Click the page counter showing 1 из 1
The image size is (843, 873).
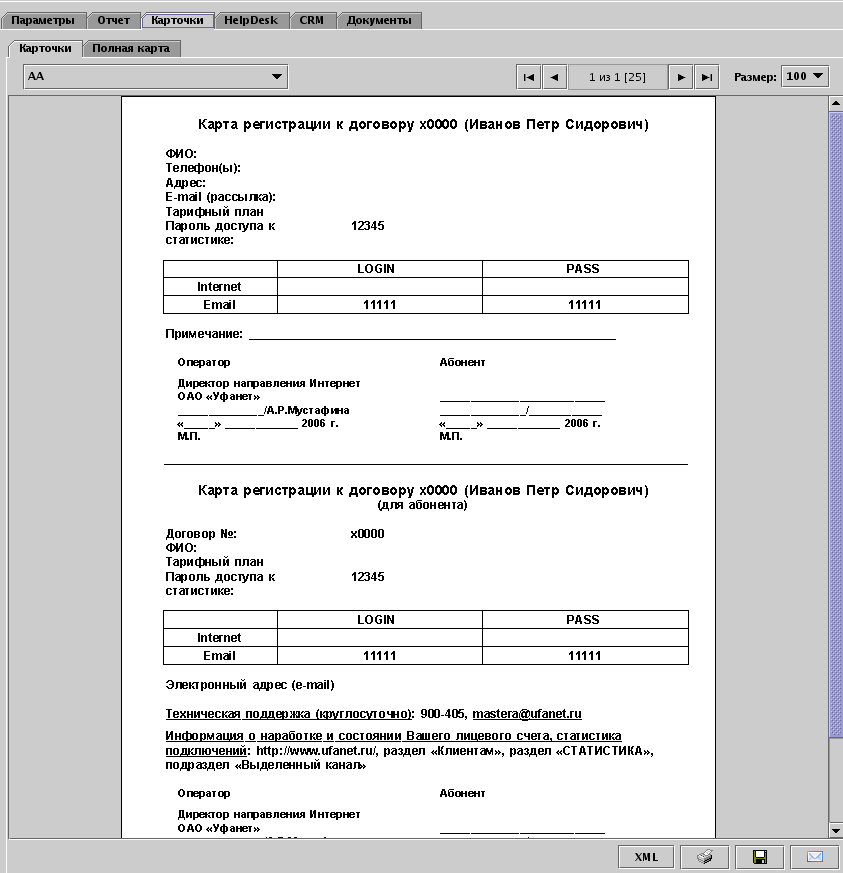click(616, 76)
